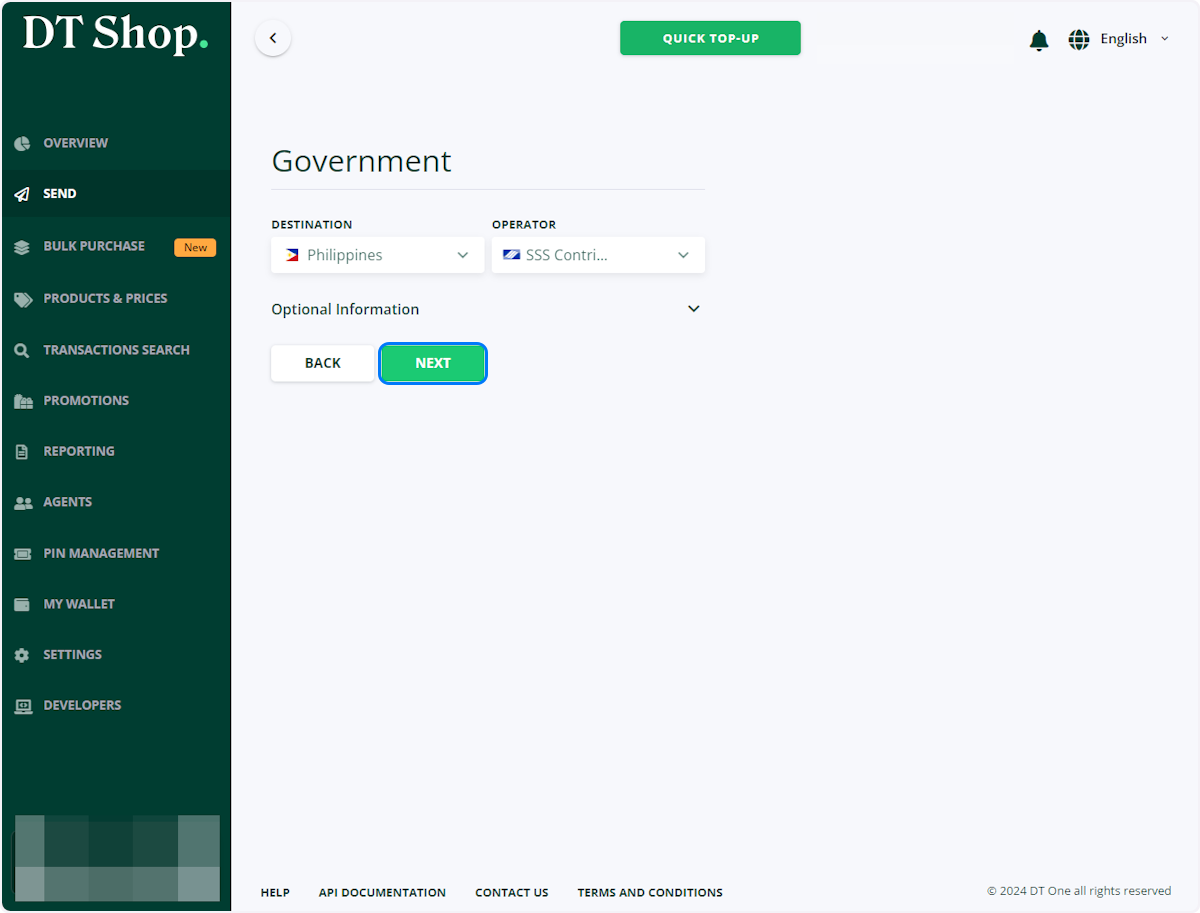Click the green NEXT button
Image resolution: width=1200 pixels, height=913 pixels.
coord(433,363)
